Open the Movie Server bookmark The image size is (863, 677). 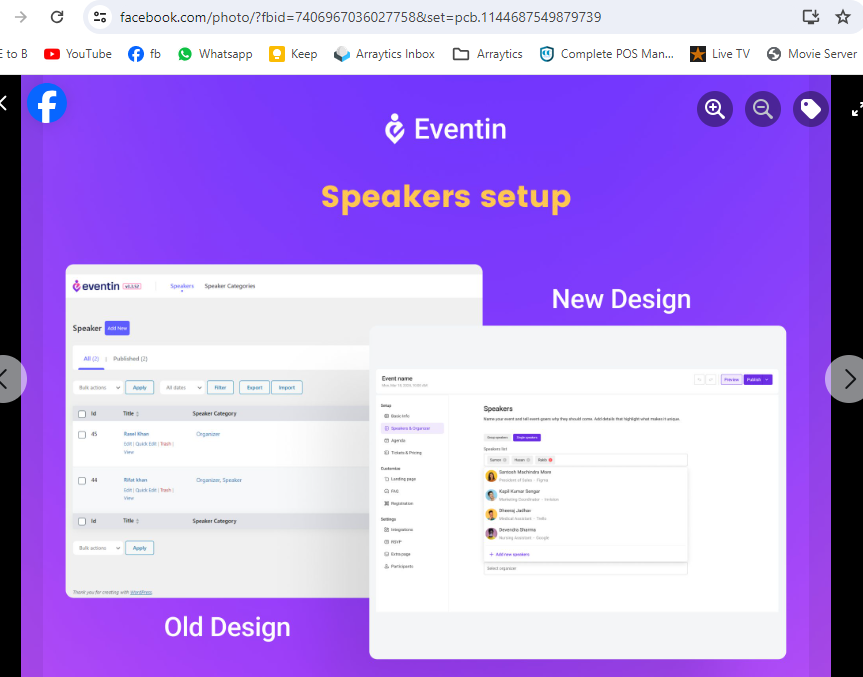point(811,54)
